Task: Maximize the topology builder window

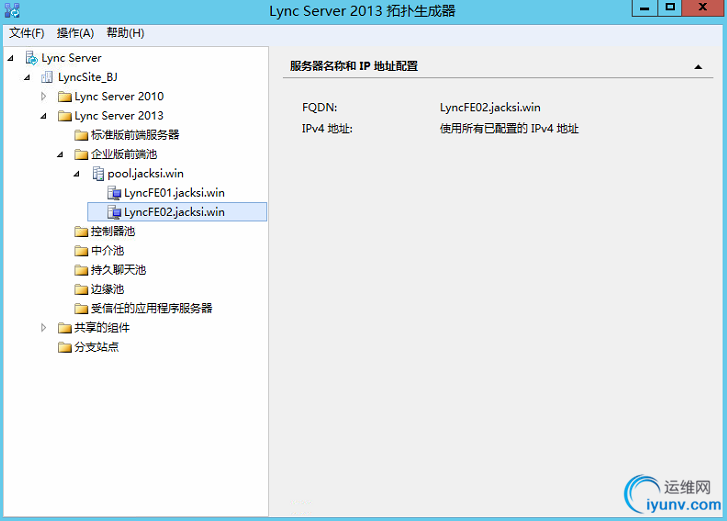Action: coord(670,8)
